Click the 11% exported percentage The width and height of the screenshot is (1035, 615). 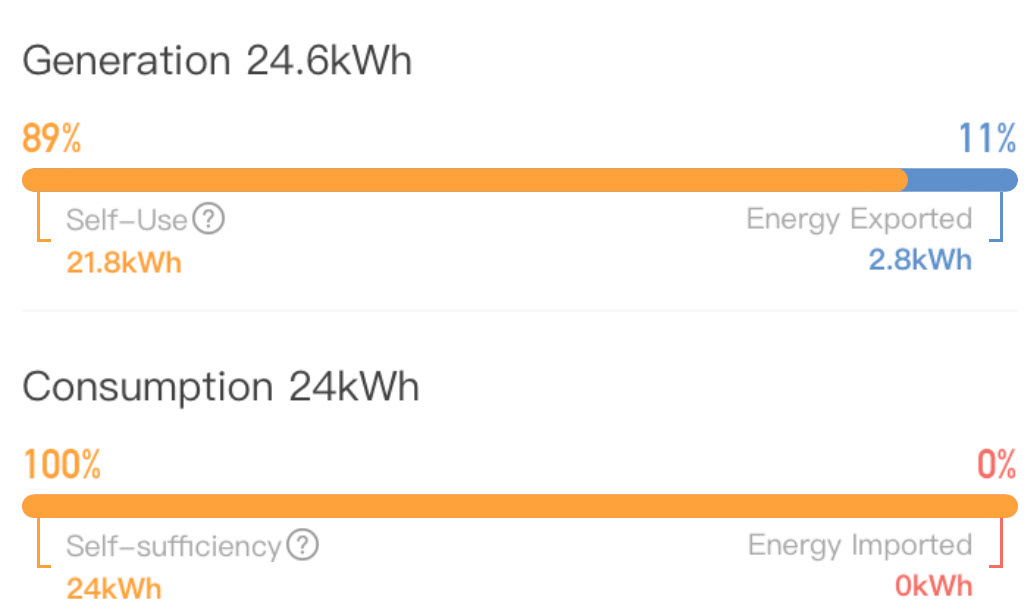click(x=987, y=138)
